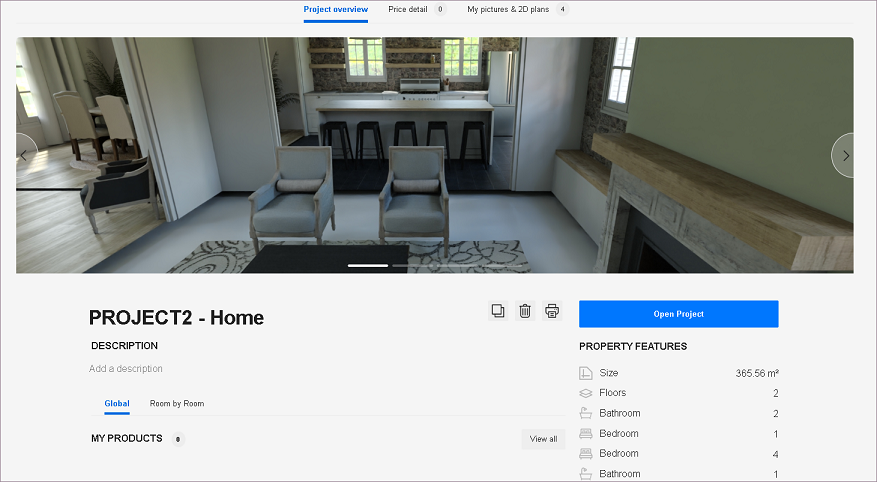The height and width of the screenshot is (482, 877).
Task: Click the Add a description field
Action: coord(126,369)
